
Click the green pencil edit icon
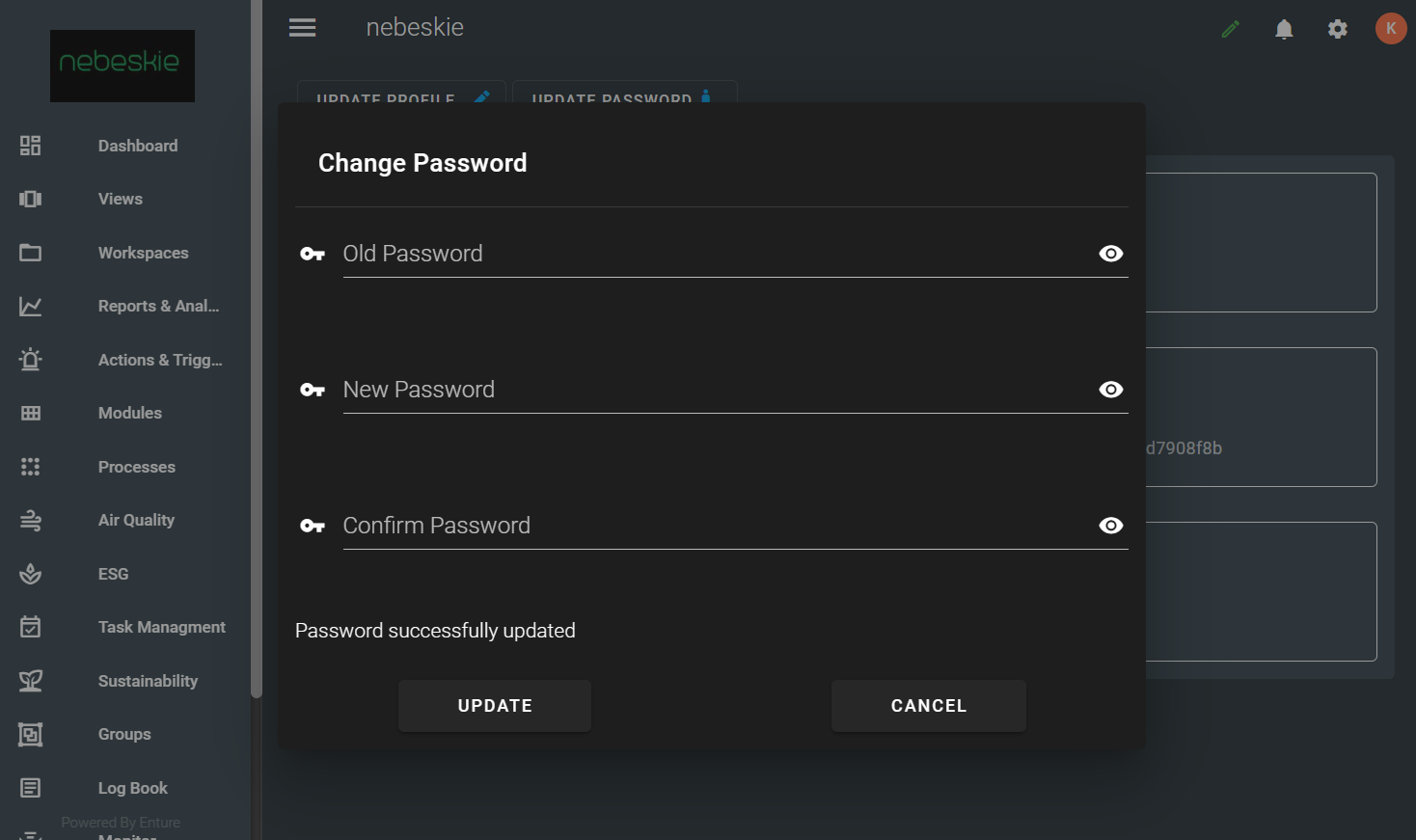pos(1230,29)
